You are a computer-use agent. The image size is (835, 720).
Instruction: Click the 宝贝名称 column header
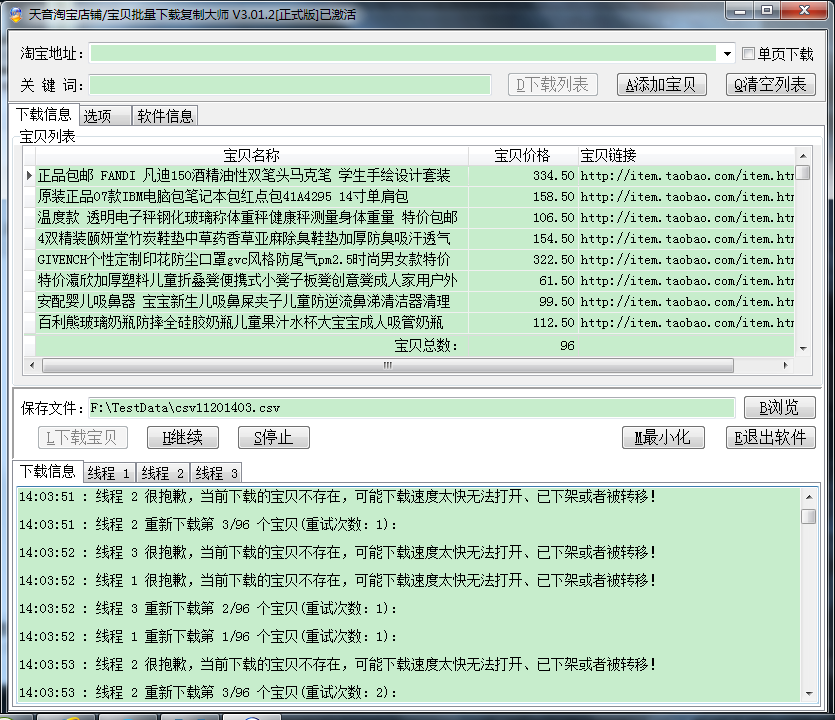tap(251, 155)
